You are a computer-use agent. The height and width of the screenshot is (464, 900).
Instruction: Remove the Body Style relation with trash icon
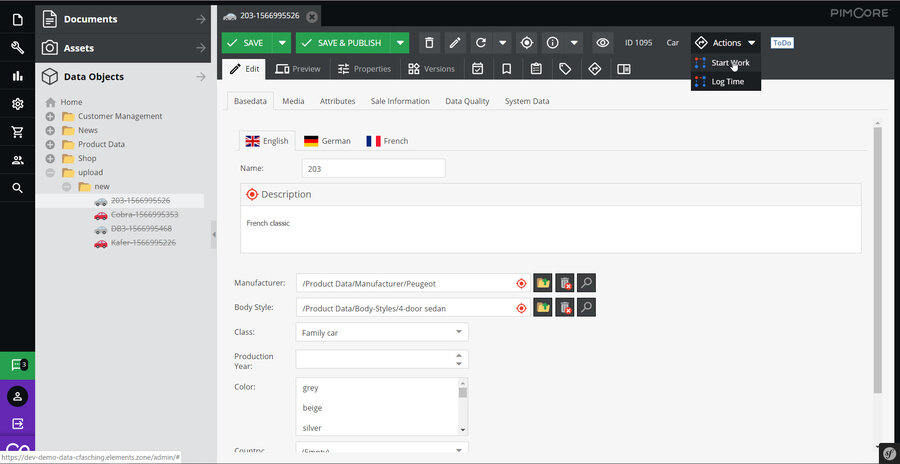click(x=565, y=308)
